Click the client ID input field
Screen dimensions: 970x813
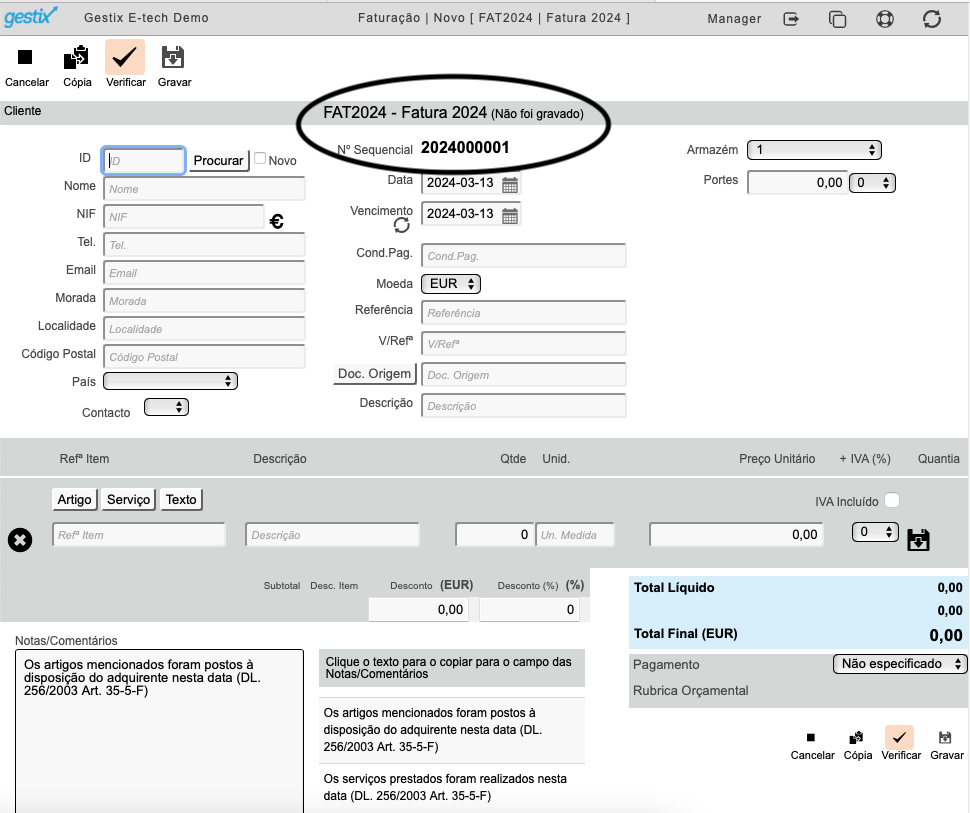point(144,161)
